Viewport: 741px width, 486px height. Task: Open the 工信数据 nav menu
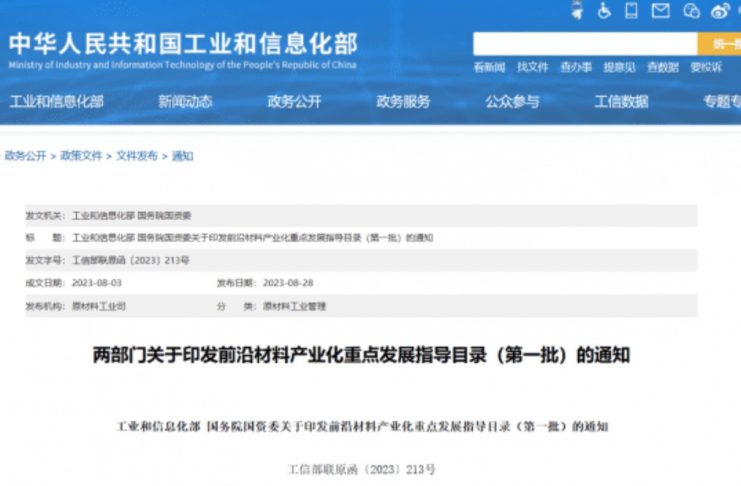[x=621, y=101]
